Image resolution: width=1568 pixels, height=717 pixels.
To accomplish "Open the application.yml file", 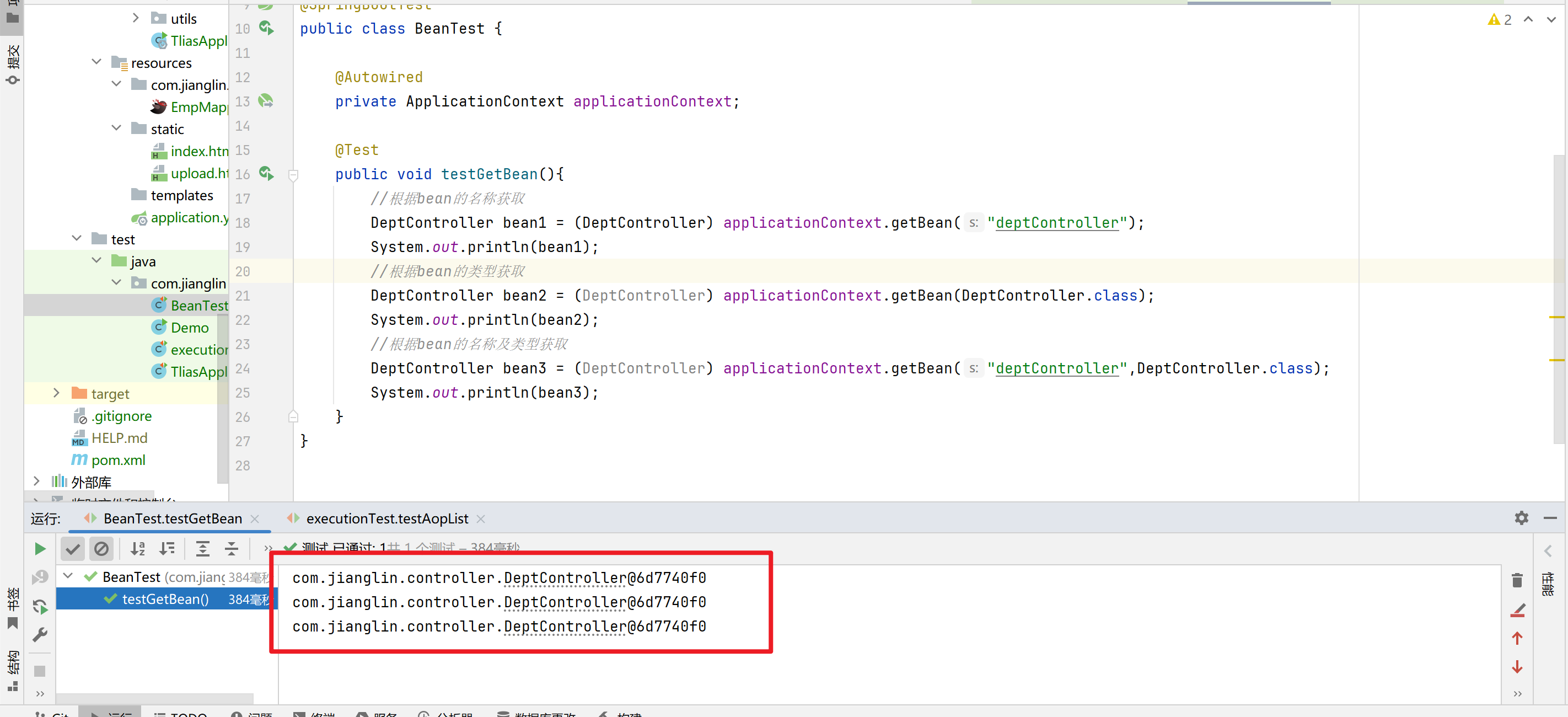I will [181, 217].
